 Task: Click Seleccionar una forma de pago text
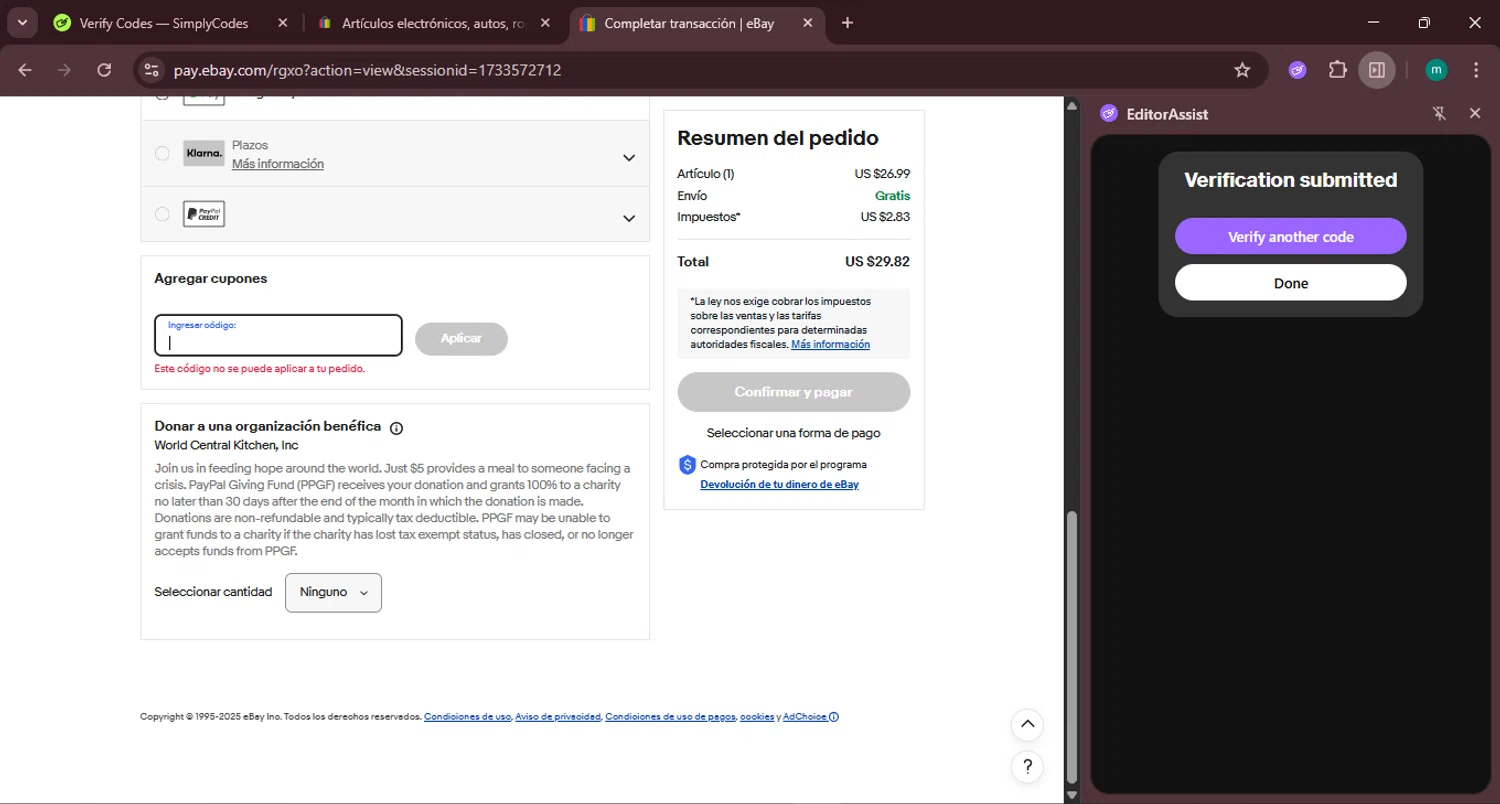[x=793, y=433]
